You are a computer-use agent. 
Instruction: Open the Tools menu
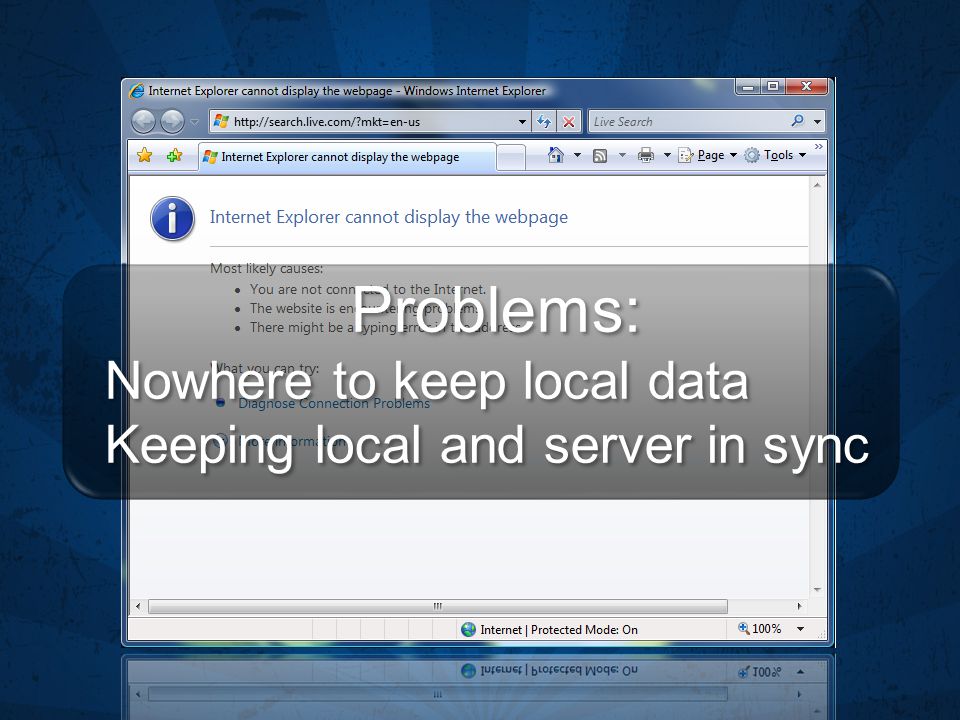(x=775, y=156)
